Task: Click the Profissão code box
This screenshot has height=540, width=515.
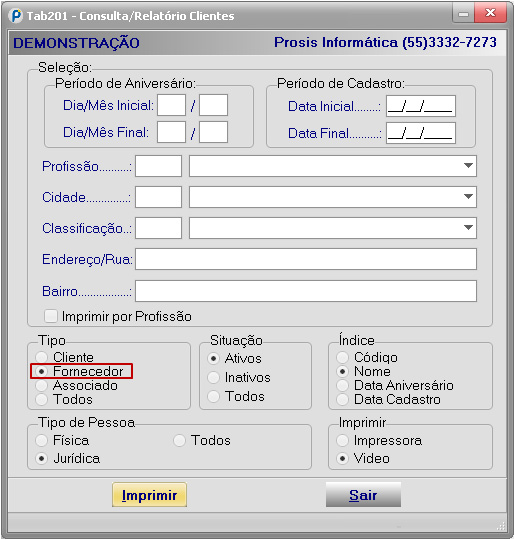Action: [x=158, y=166]
